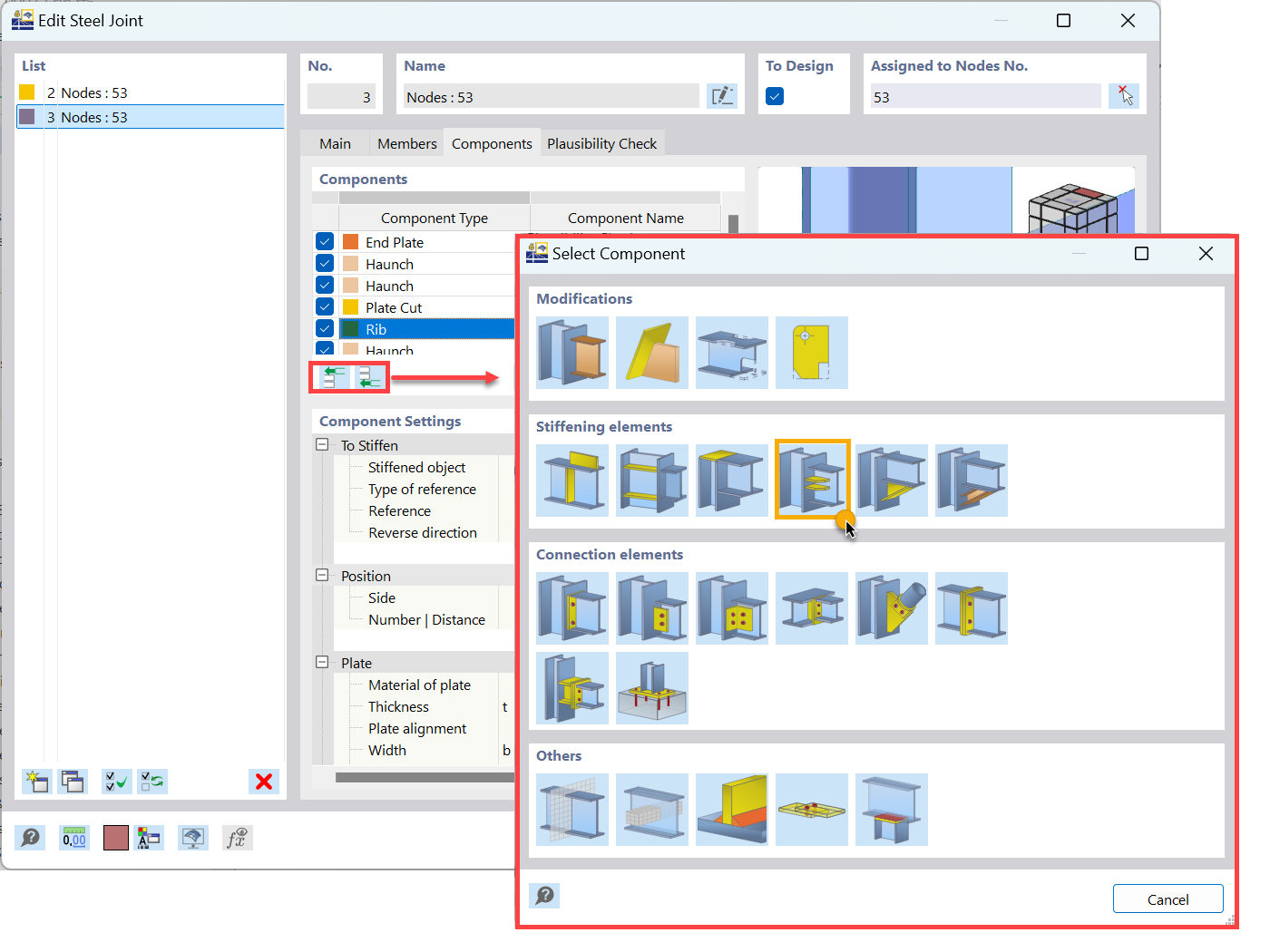Open the fx formula icon in Edit Steel Joint
1270x952 pixels.
pos(237,838)
